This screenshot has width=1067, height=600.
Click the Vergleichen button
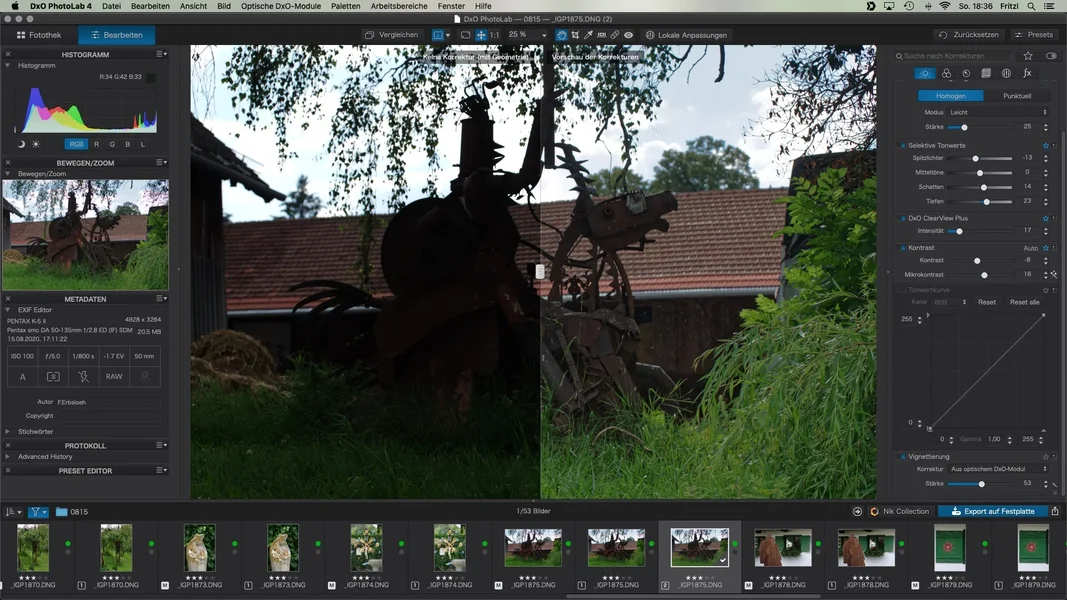(x=391, y=35)
